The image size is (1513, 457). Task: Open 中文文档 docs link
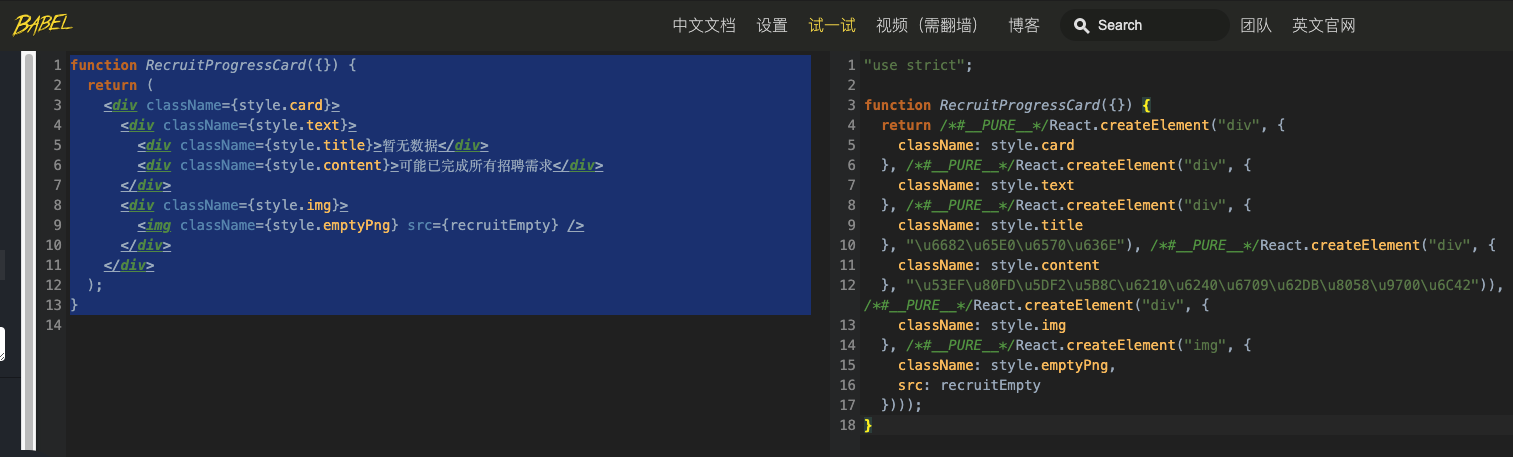(x=704, y=25)
